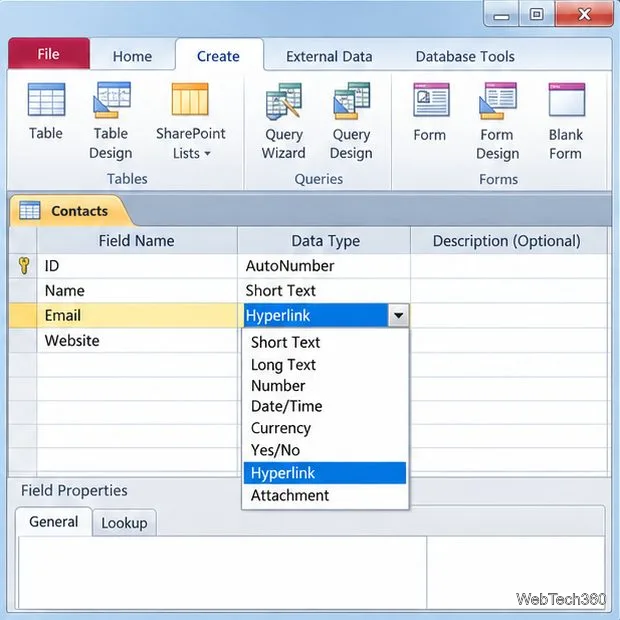620x620 pixels.
Task: Click the Table icon in the ribbon
Action: click(46, 99)
